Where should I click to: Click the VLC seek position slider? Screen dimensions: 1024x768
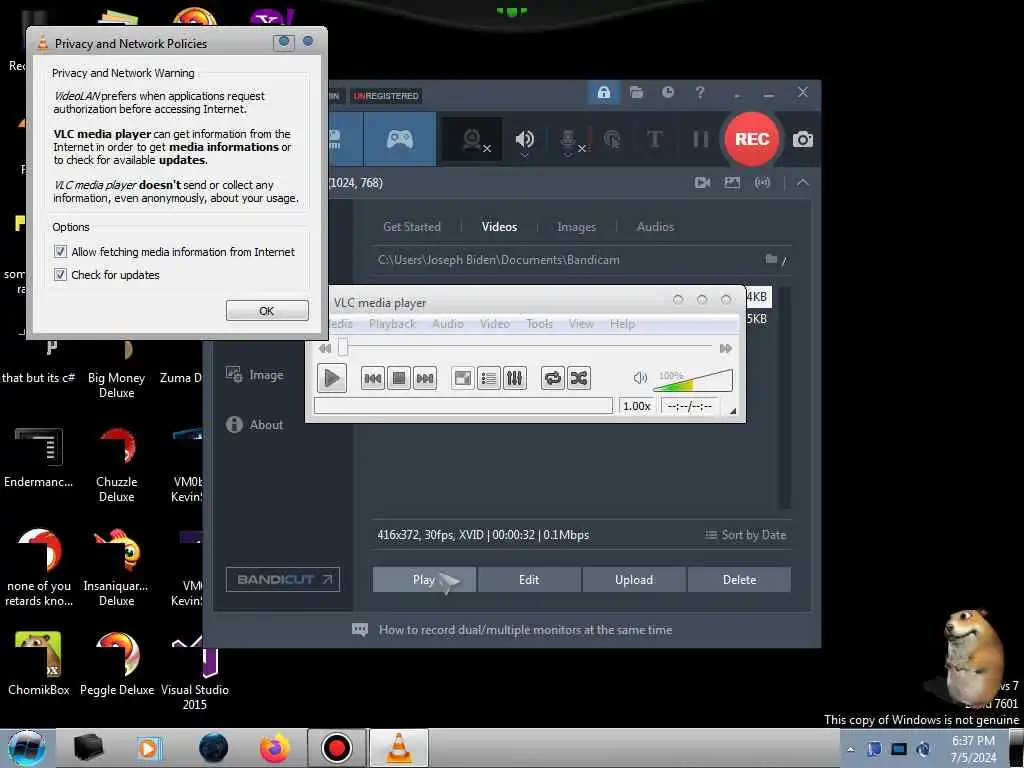click(524, 348)
